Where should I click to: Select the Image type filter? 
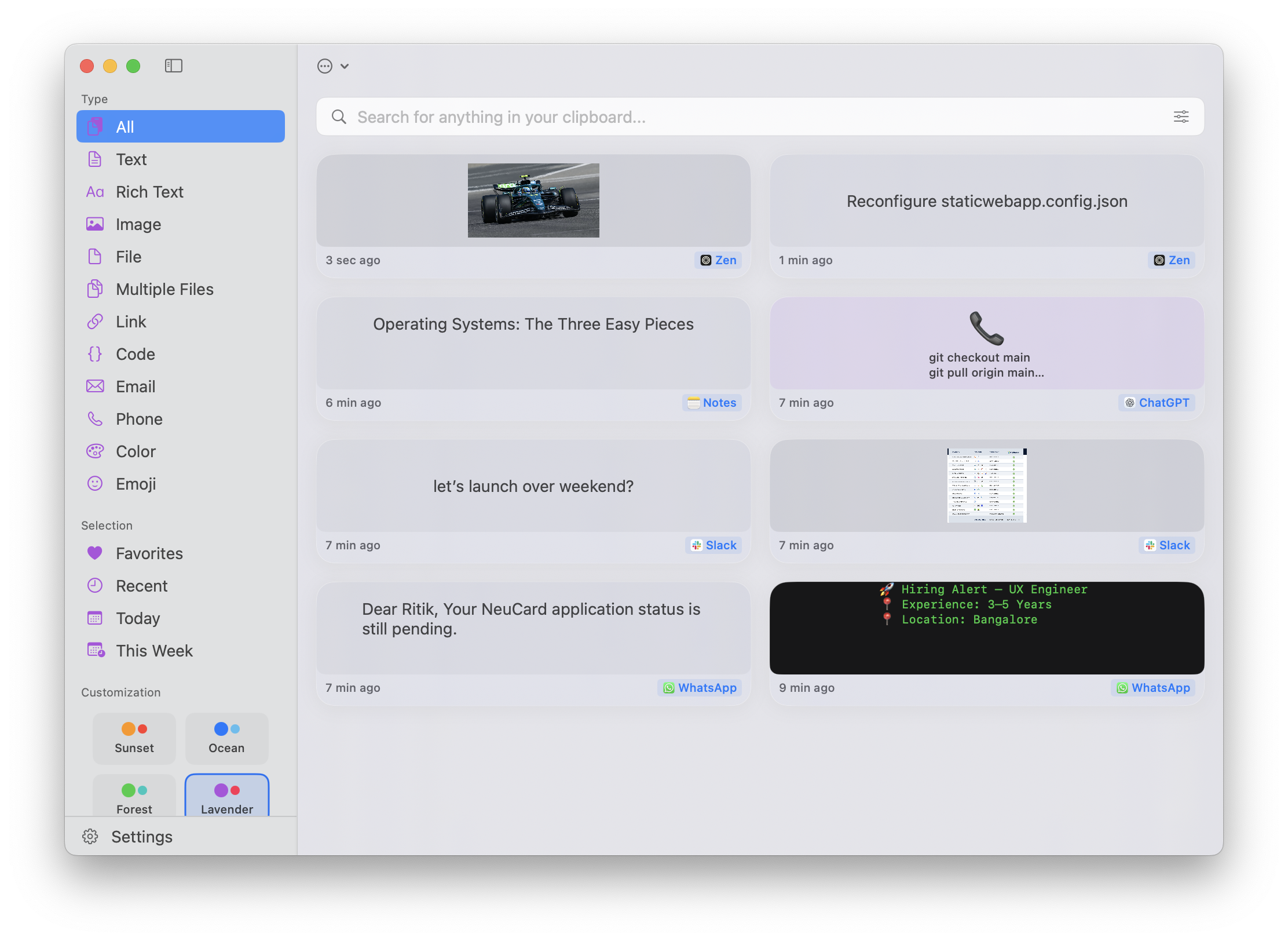point(139,224)
